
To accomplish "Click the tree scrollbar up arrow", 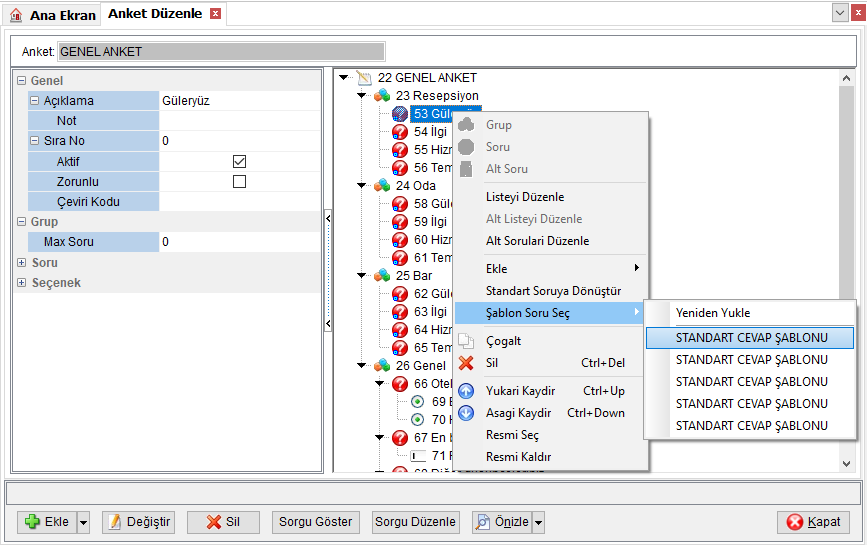I will tap(846, 78).
